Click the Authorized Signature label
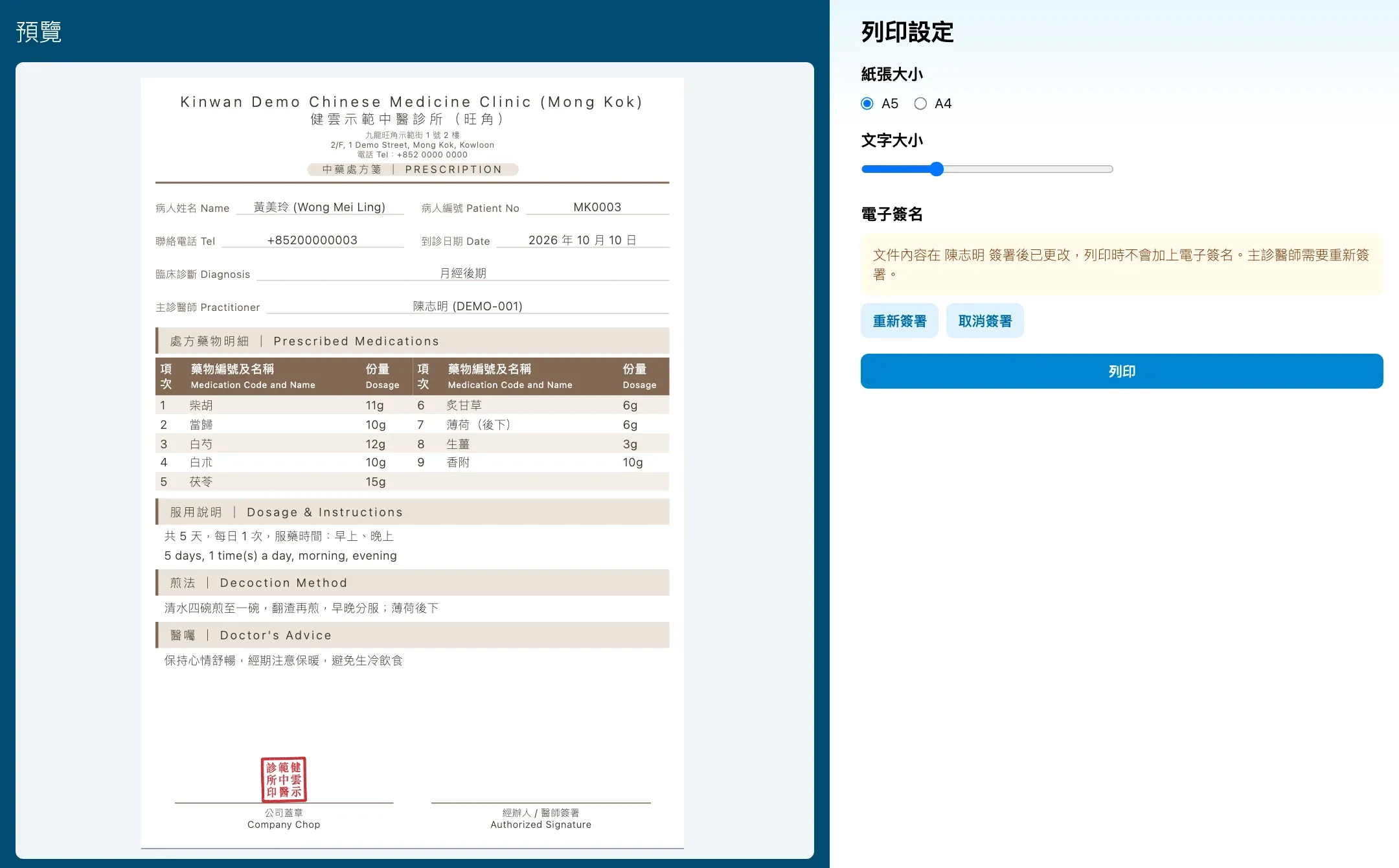This screenshot has width=1399, height=868. (541, 825)
